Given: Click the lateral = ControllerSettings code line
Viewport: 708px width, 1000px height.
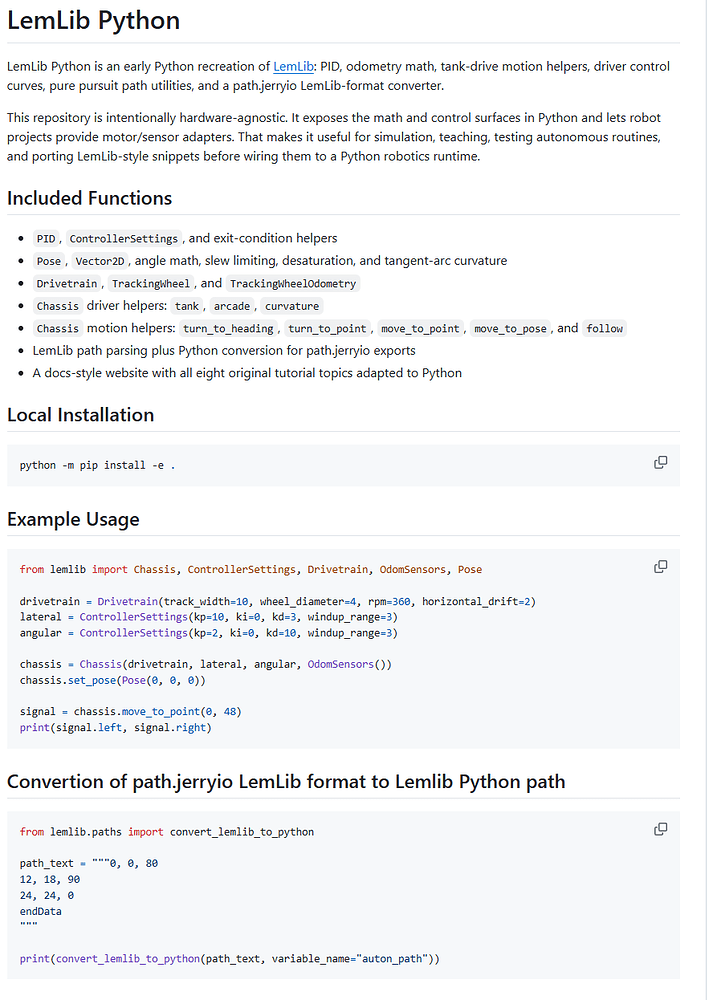Looking at the screenshot, I should click(209, 617).
